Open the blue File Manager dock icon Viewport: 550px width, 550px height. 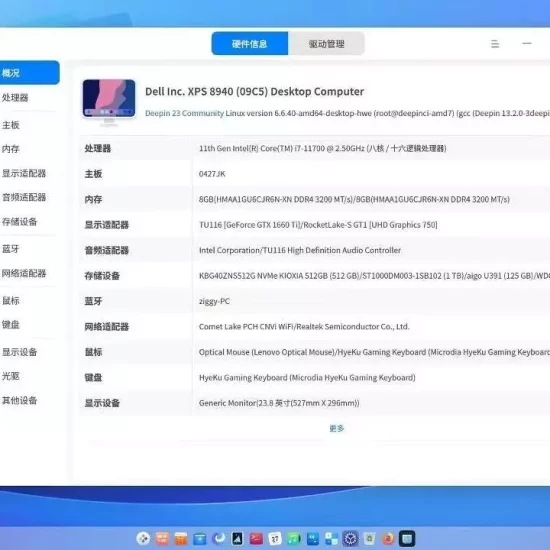200,538
